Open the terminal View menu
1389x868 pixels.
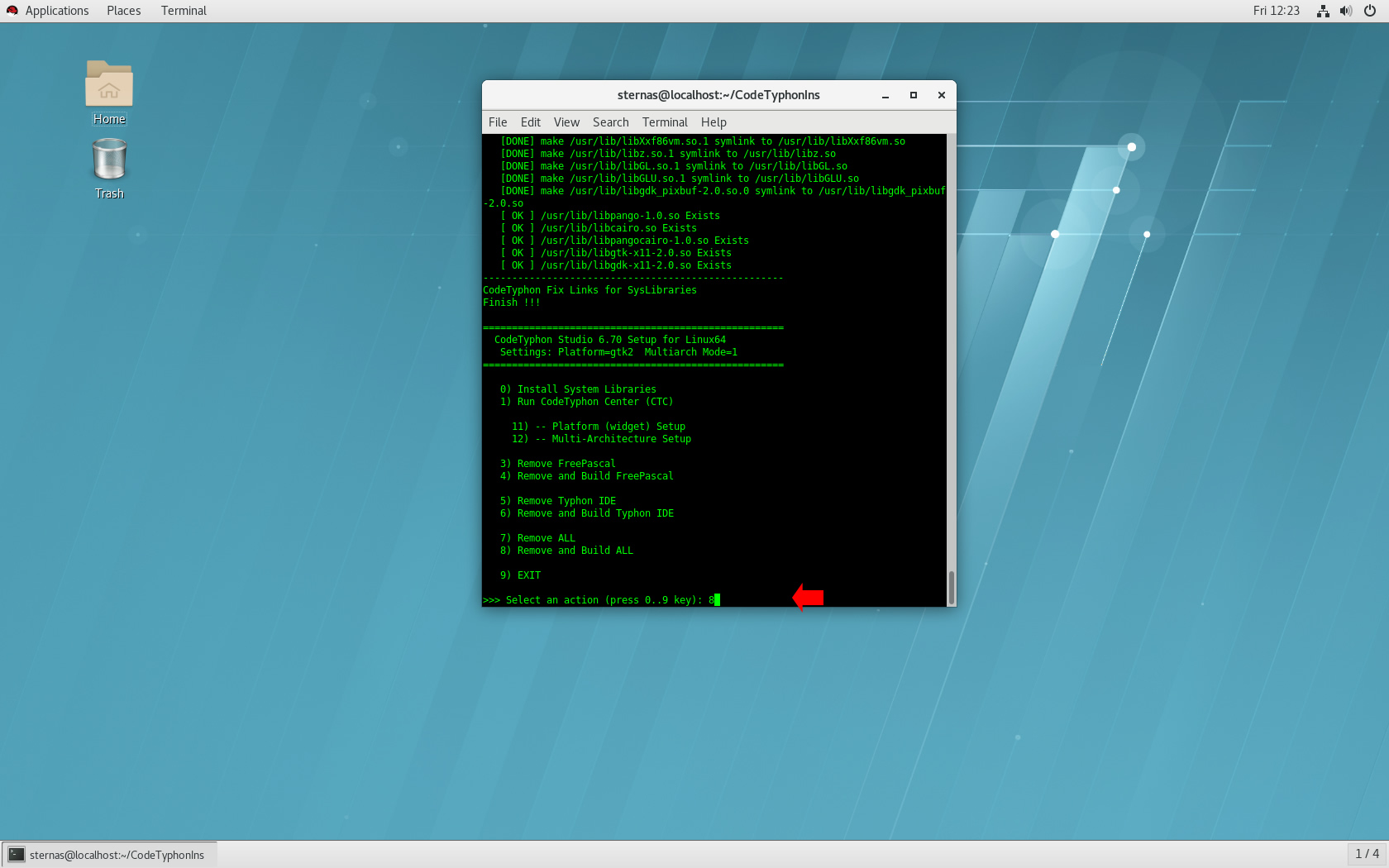[566, 122]
